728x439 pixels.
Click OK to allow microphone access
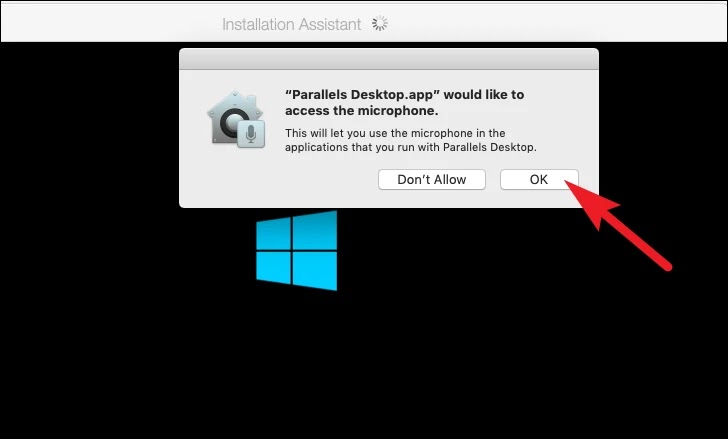tap(539, 180)
